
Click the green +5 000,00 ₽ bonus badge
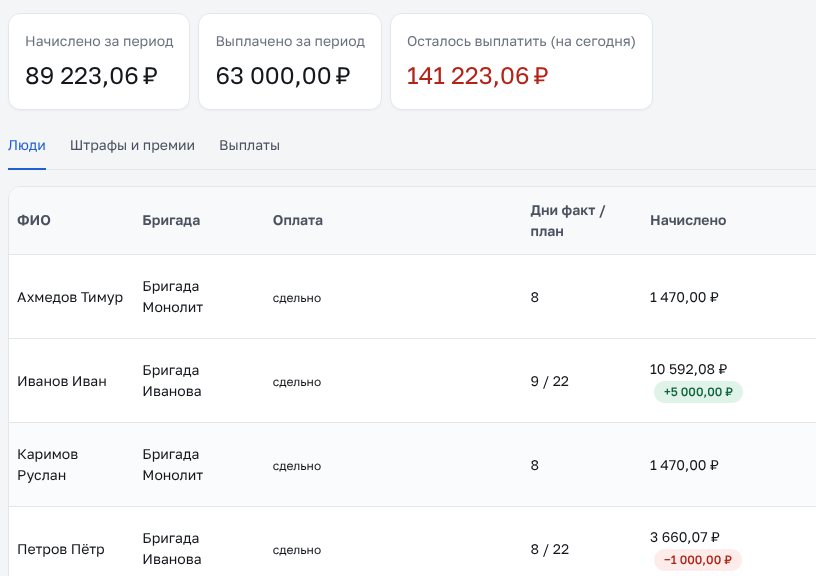(x=698, y=392)
